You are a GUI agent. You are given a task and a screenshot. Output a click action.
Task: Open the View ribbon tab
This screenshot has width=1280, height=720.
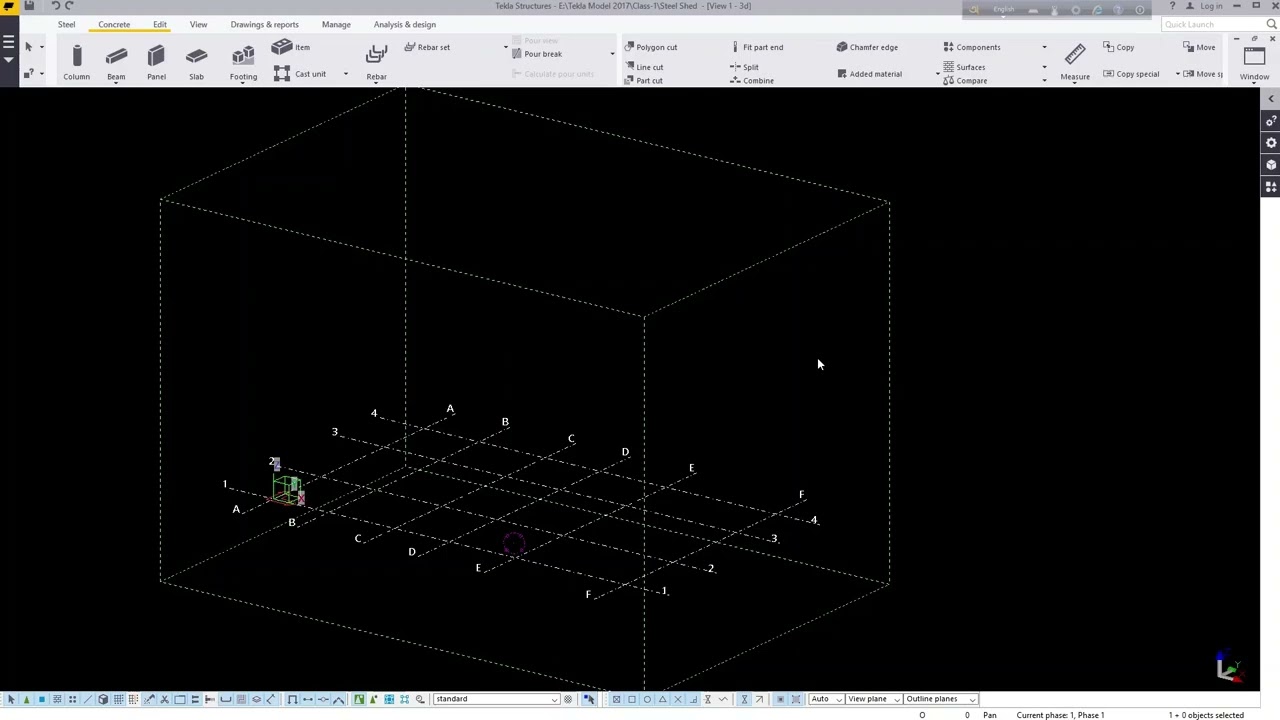pos(198,24)
